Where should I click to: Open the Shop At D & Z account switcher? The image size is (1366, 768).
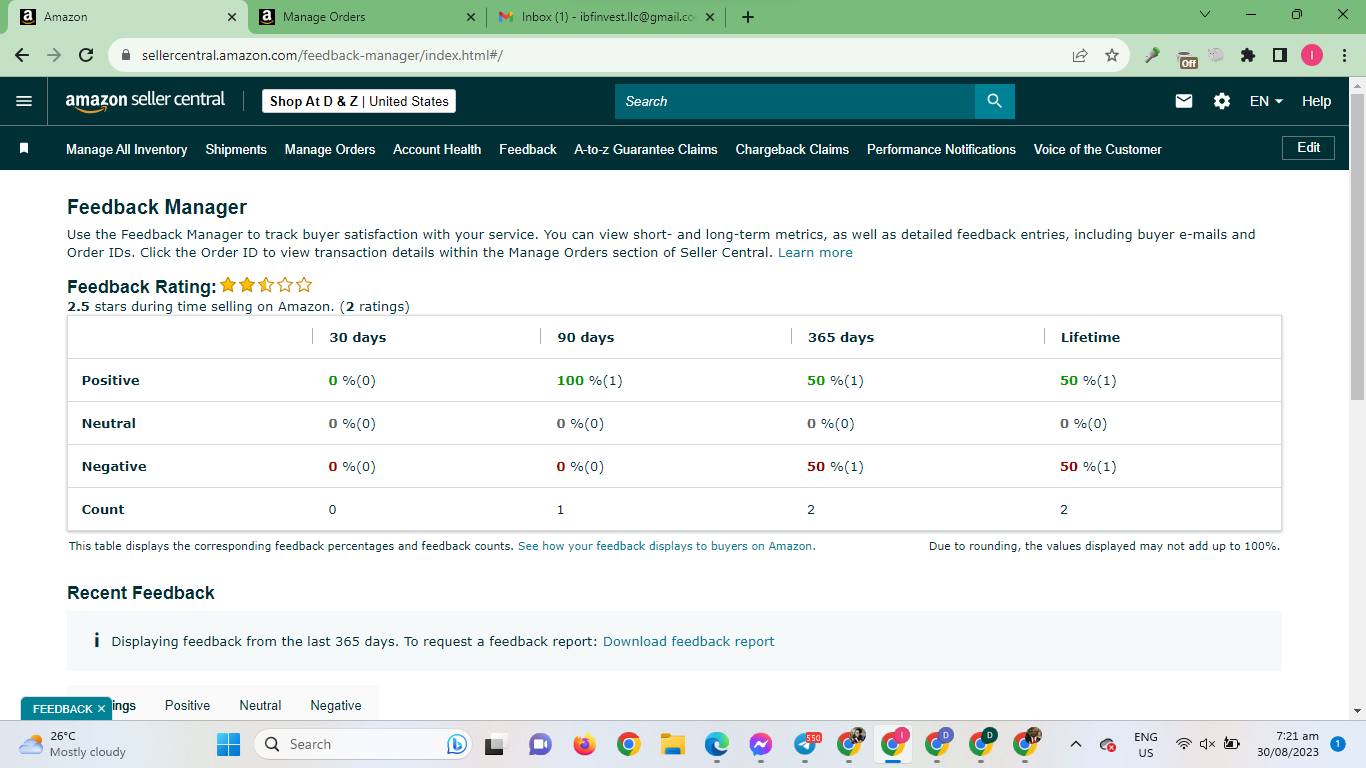click(359, 101)
